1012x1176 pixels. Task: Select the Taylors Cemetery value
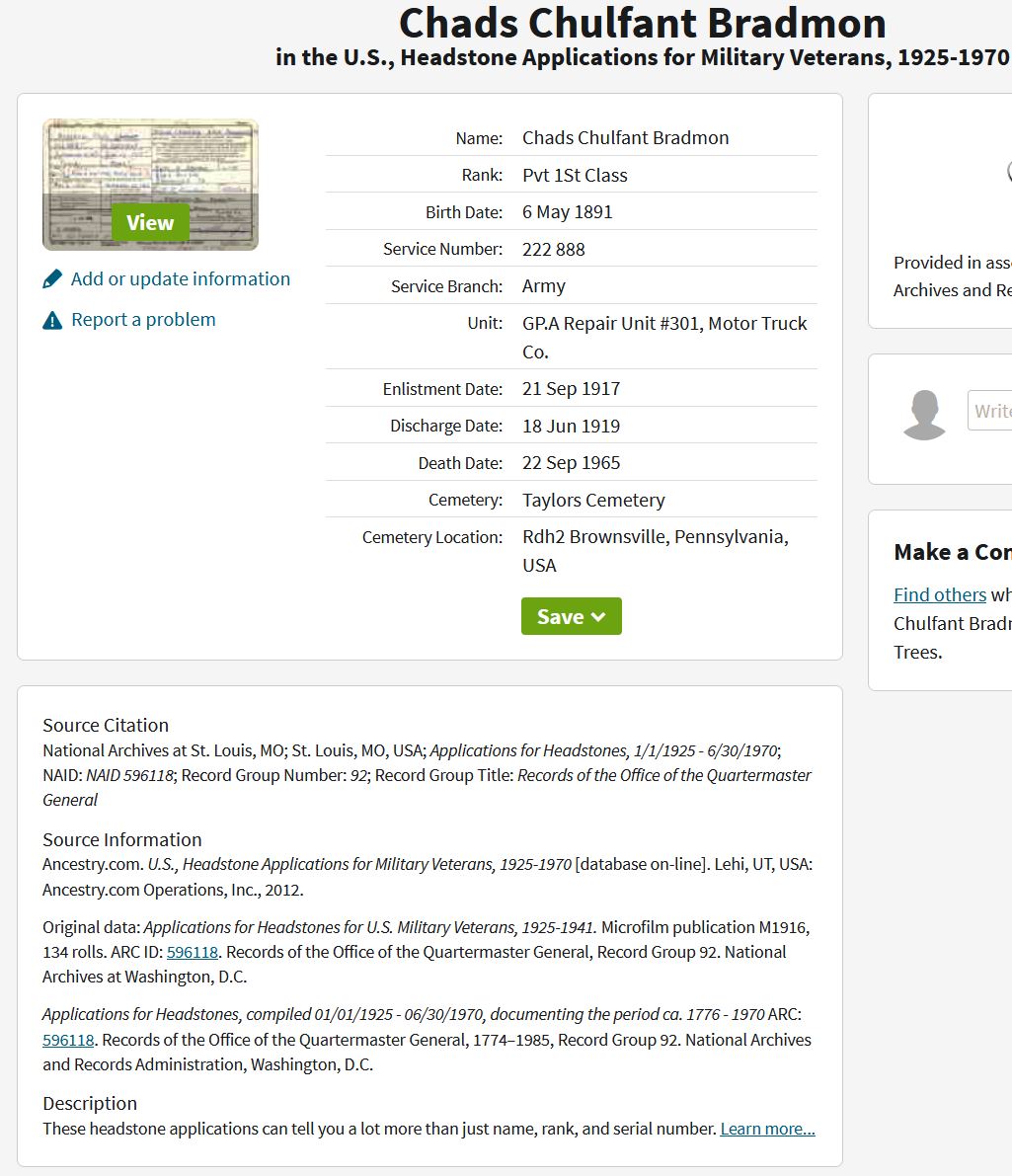tap(593, 501)
